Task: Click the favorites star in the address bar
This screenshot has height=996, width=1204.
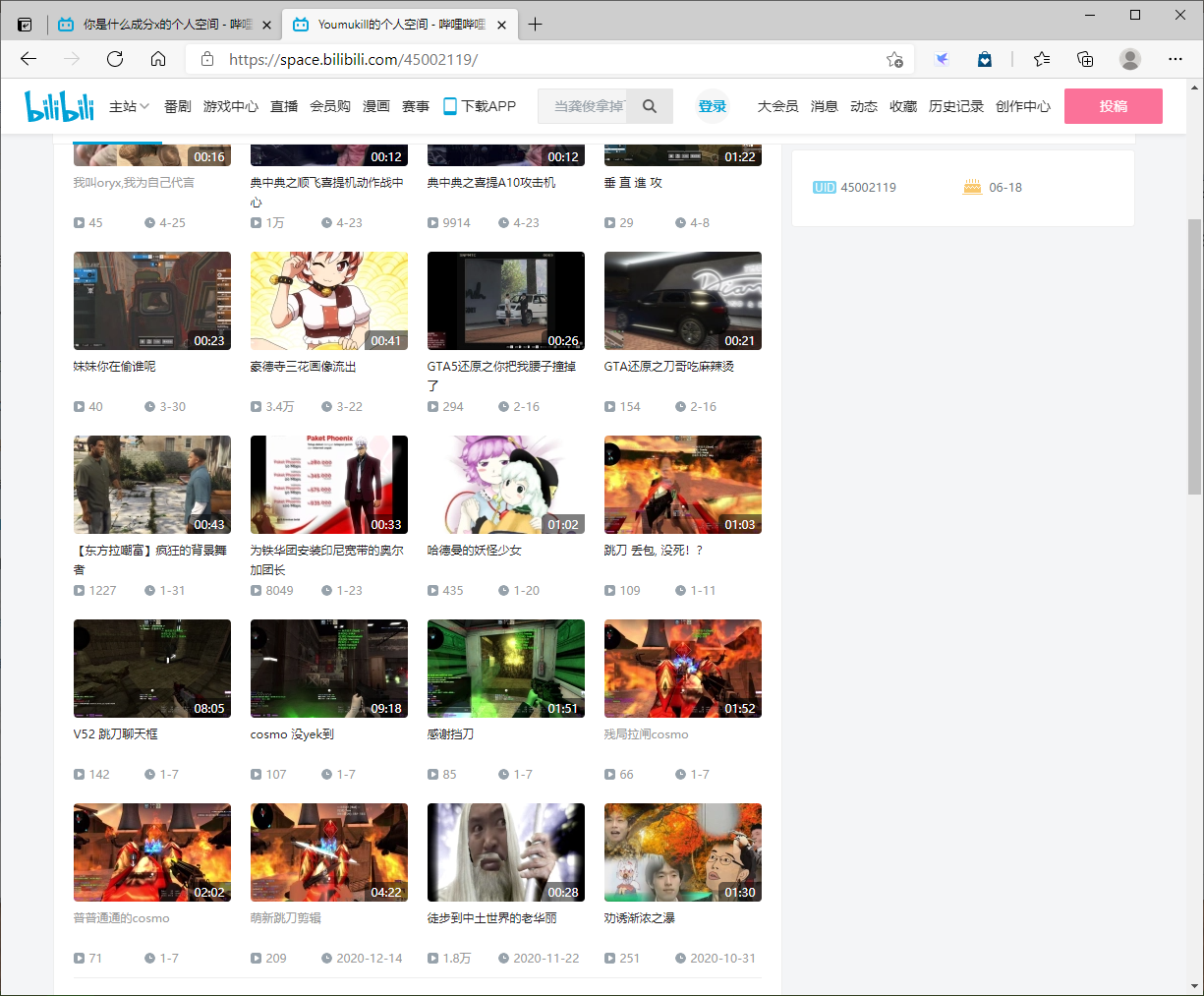Action: (x=895, y=59)
